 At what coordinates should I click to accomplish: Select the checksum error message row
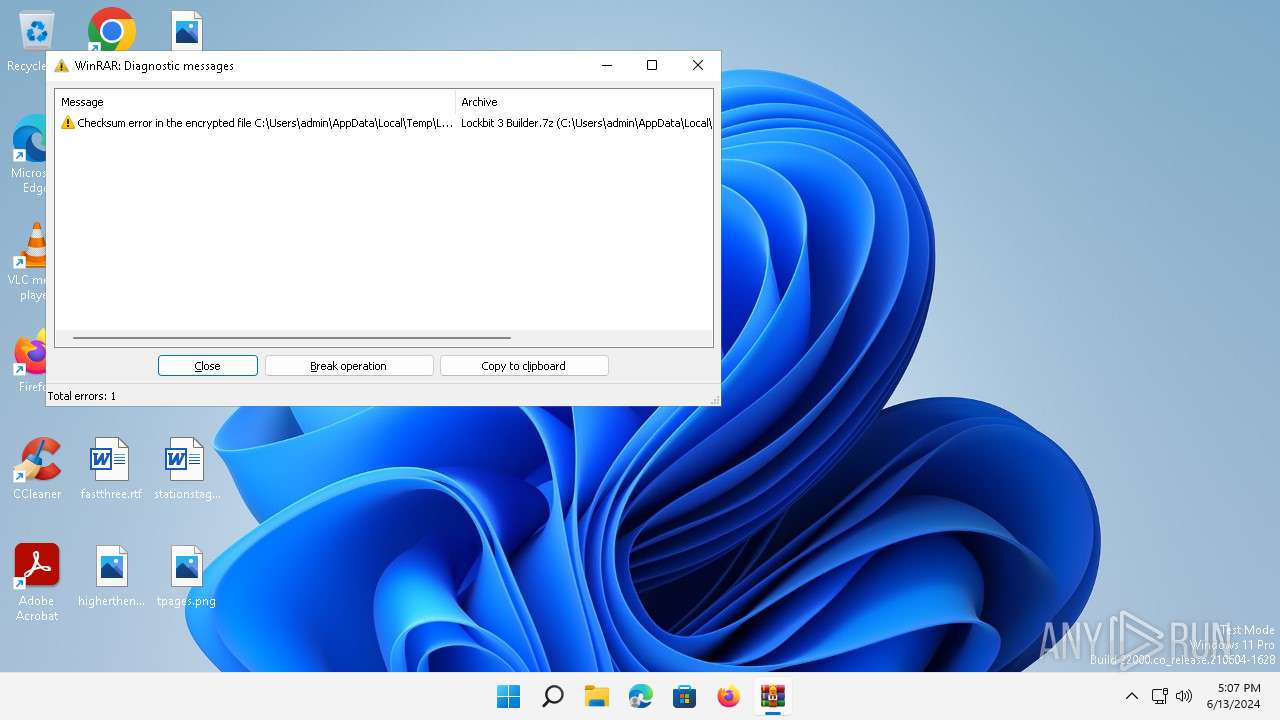(x=384, y=123)
